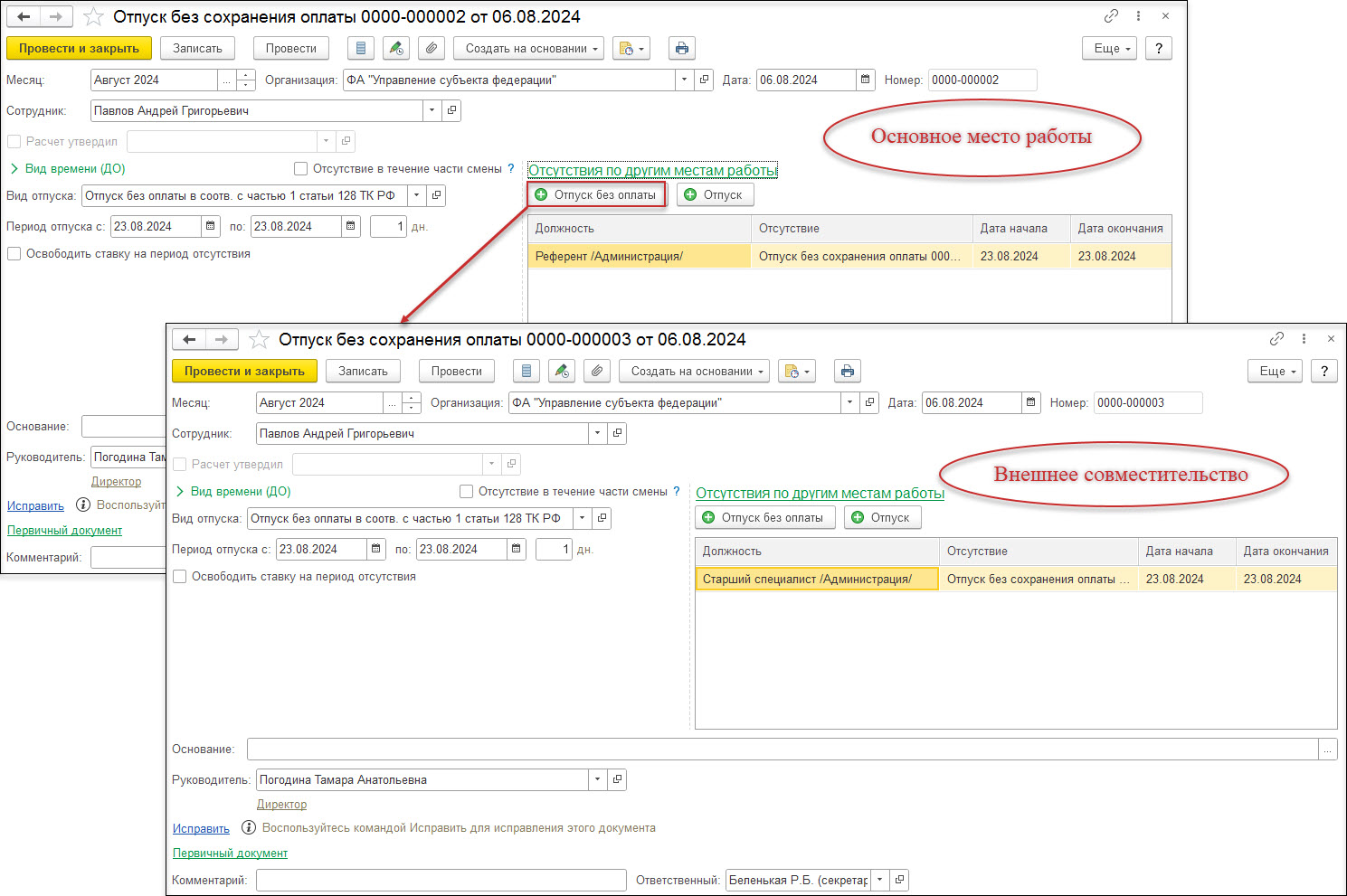Open Создать на основании dropdown in 0000-000002
Viewport: 1347px width, 896px height.
click(529, 49)
